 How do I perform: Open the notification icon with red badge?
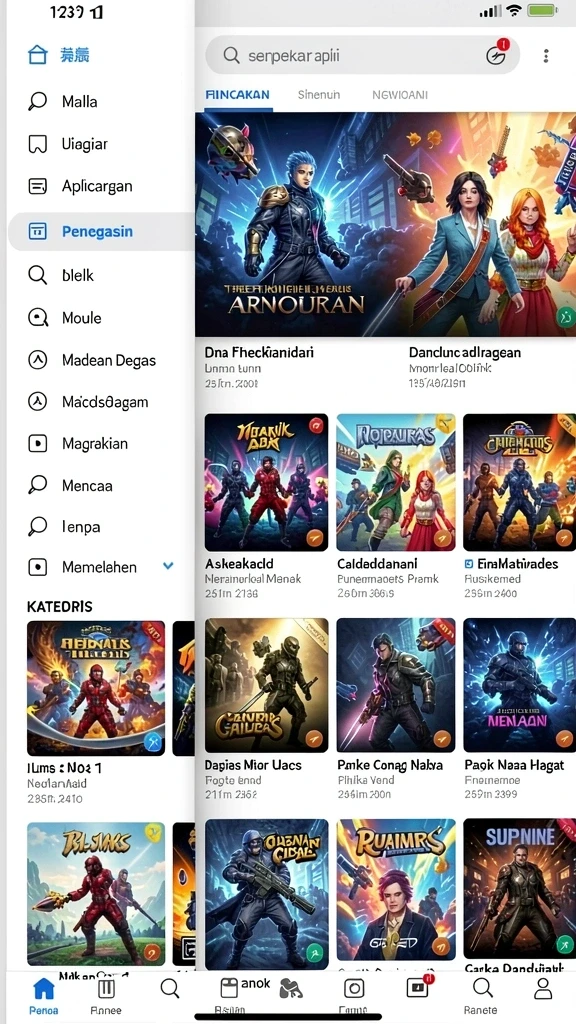tap(497, 54)
